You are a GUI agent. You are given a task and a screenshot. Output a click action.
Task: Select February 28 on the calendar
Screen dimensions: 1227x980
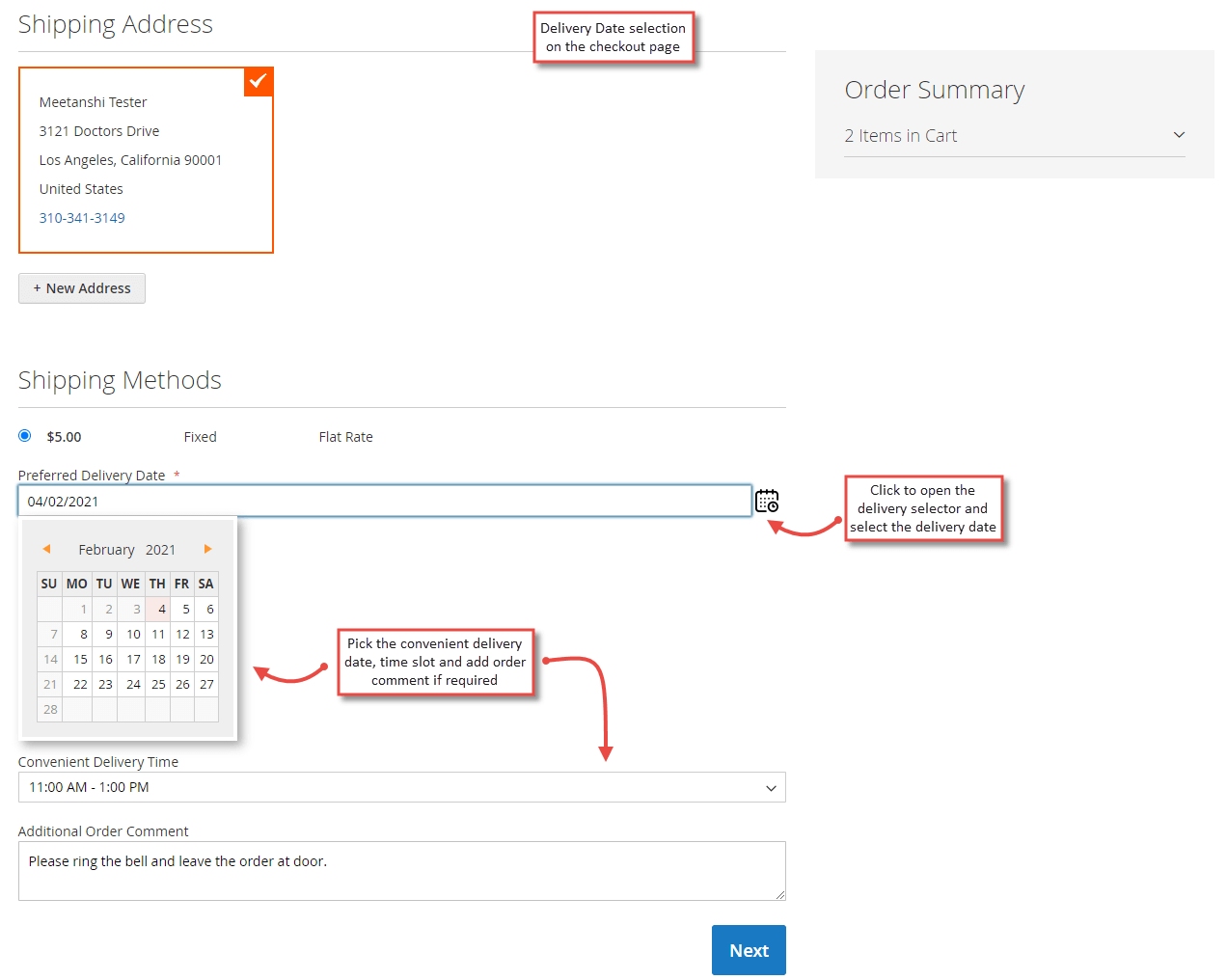pyautogui.click(x=49, y=709)
